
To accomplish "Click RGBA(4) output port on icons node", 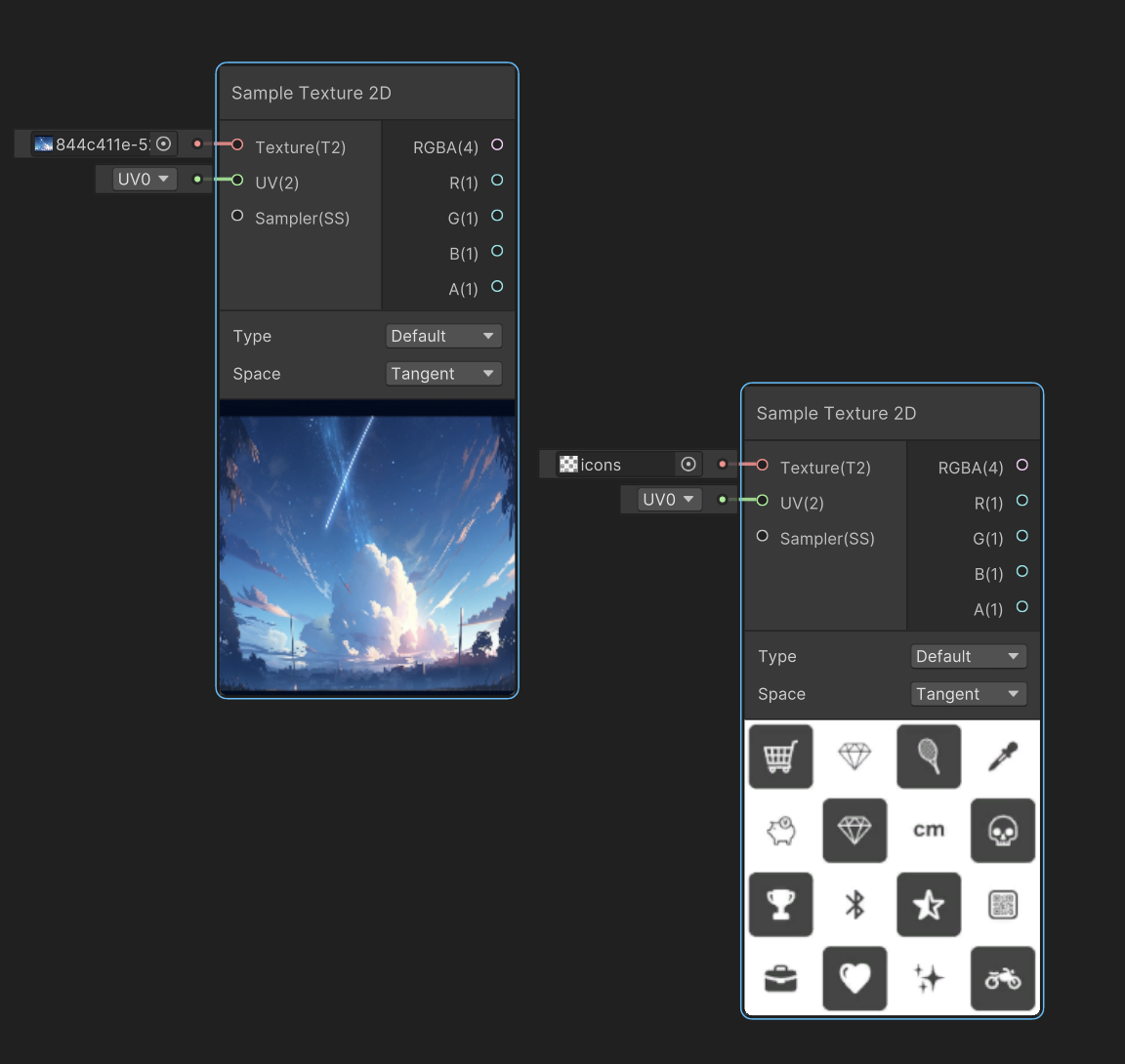I will (x=1022, y=466).
